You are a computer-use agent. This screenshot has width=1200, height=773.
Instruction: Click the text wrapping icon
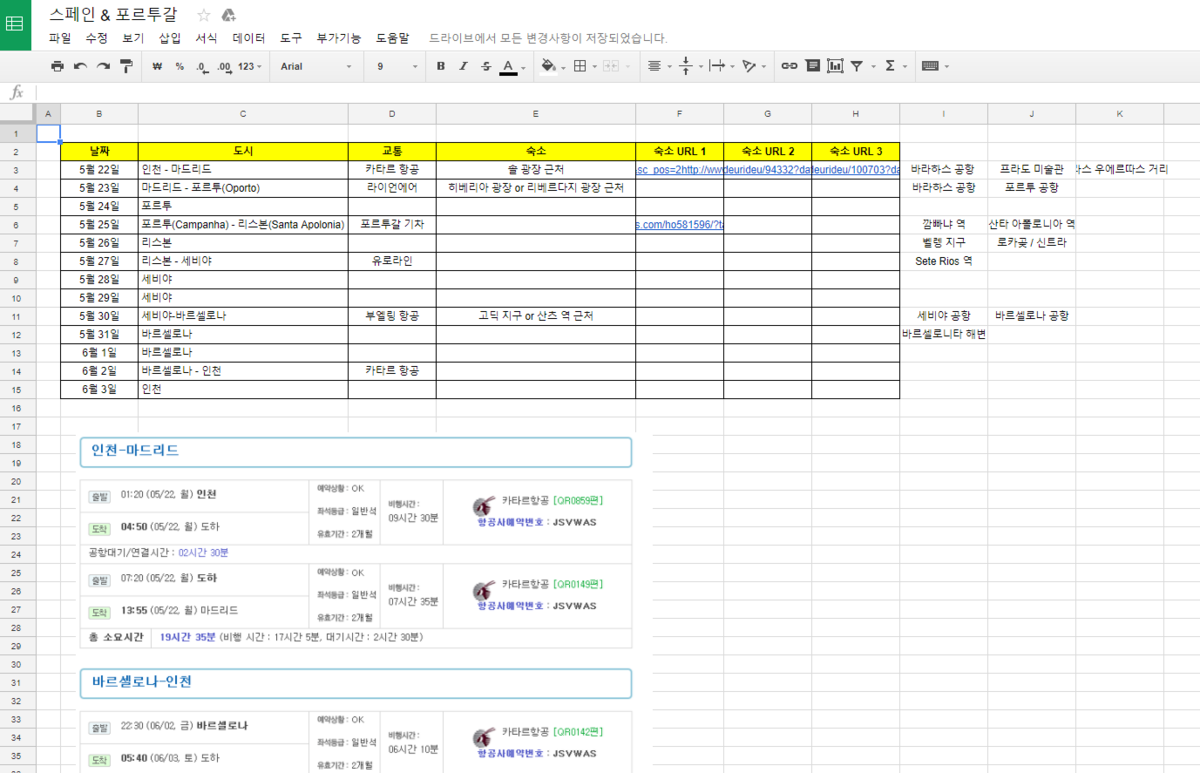716,66
